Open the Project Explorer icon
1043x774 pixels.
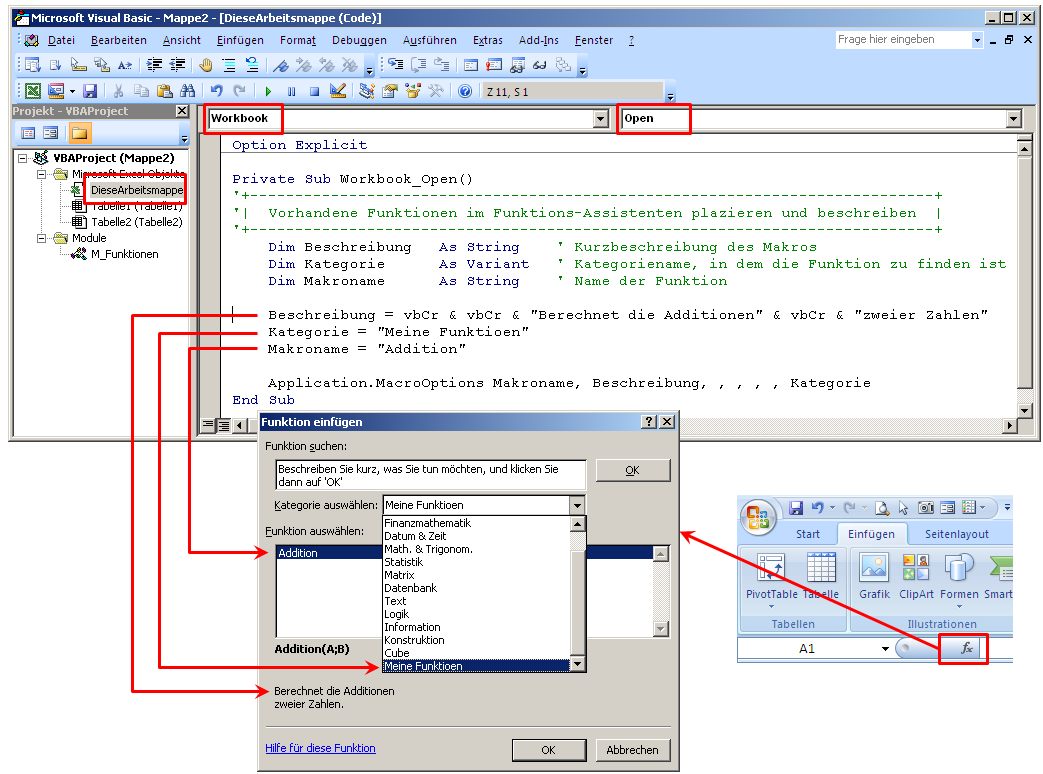(367, 91)
